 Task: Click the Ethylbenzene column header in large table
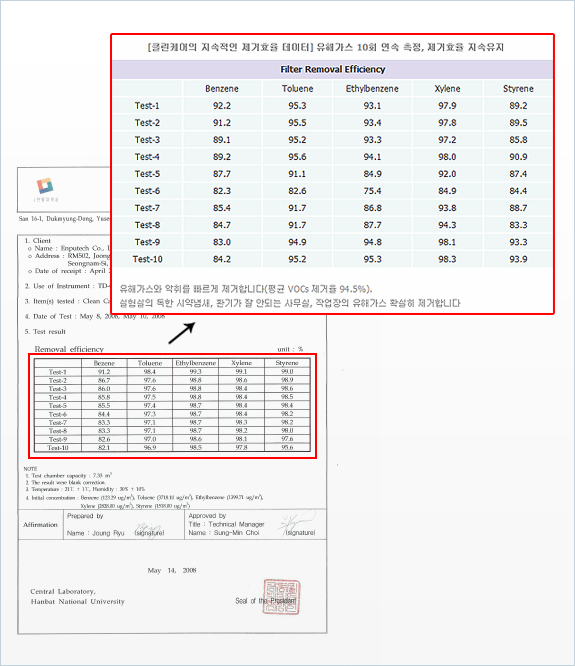(372, 89)
